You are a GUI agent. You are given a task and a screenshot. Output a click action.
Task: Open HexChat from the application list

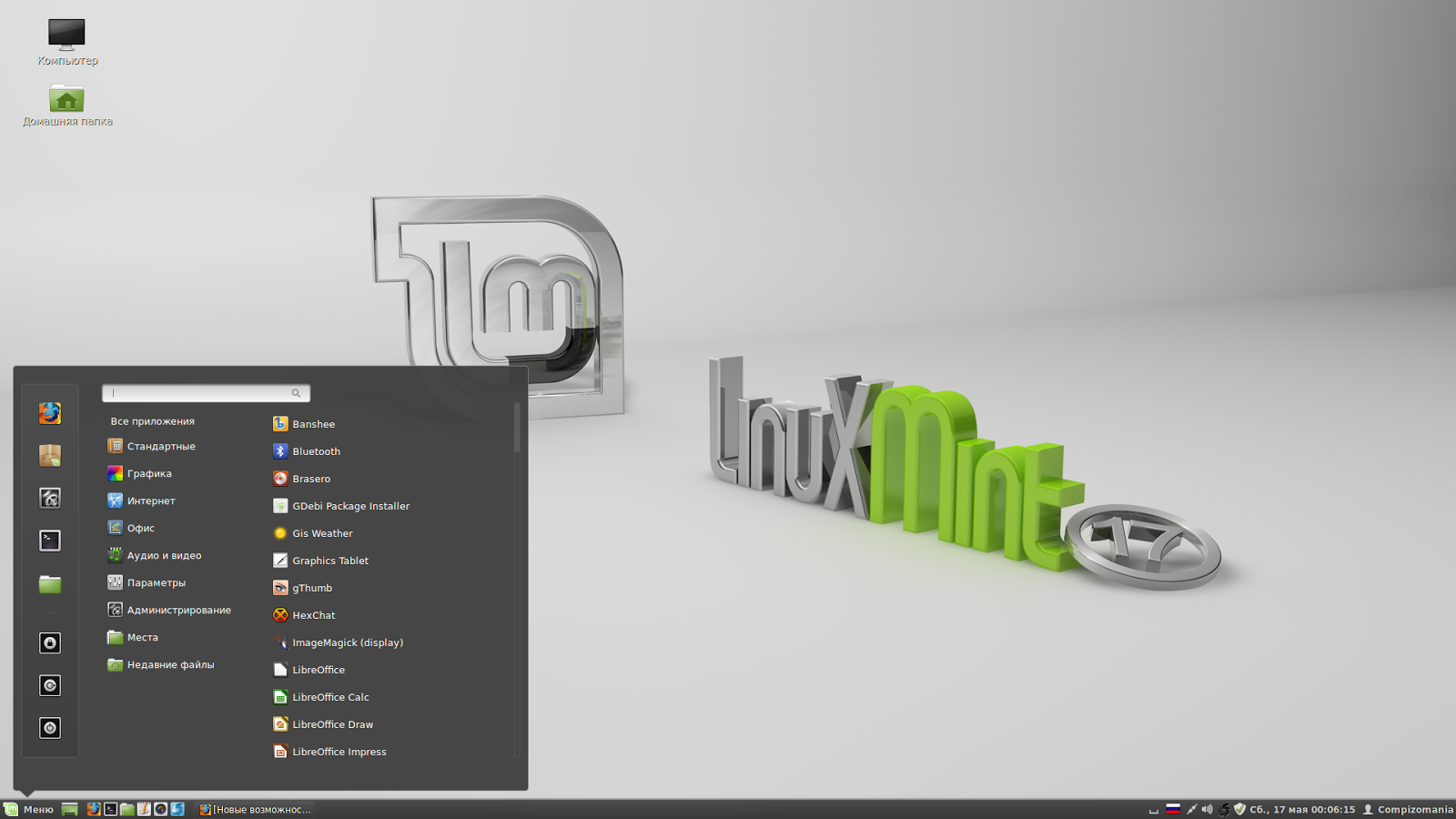[304, 615]
